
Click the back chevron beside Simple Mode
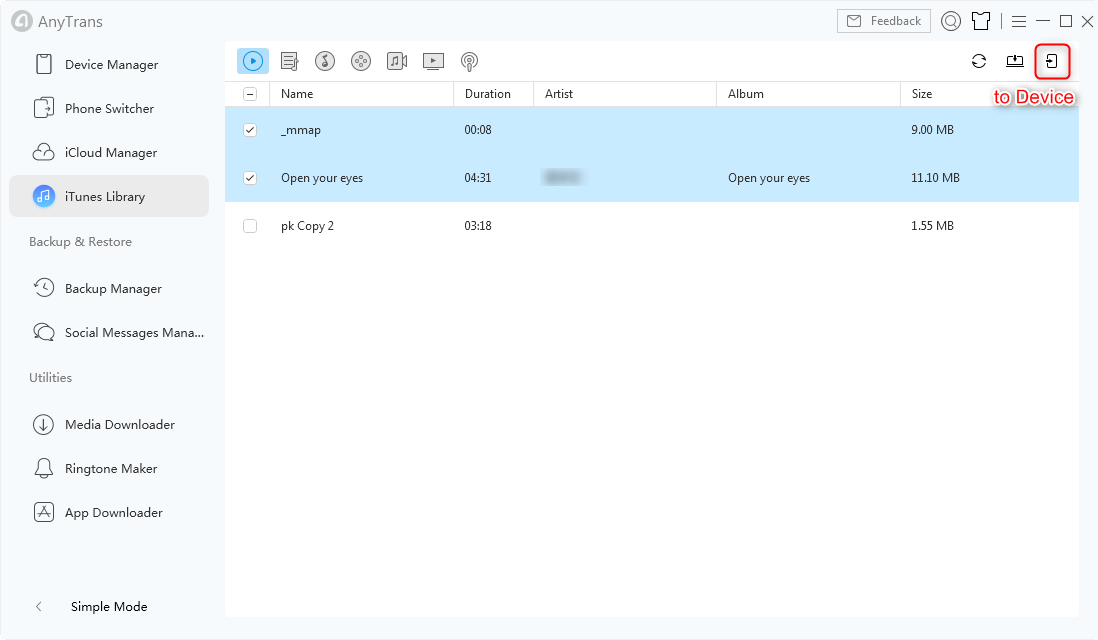pos(39,606)
